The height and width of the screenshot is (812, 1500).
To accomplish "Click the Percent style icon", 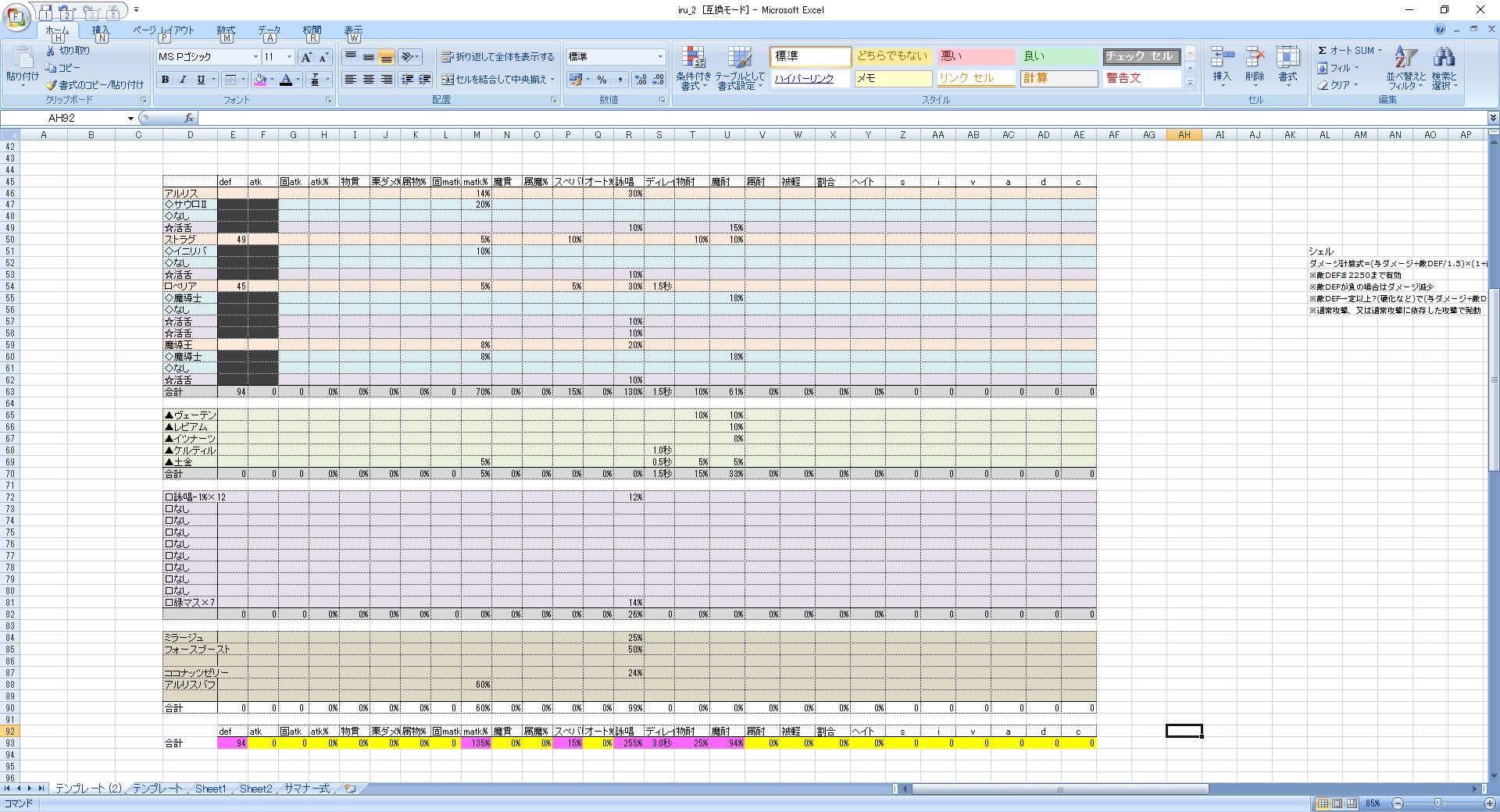I will [602, 80].
